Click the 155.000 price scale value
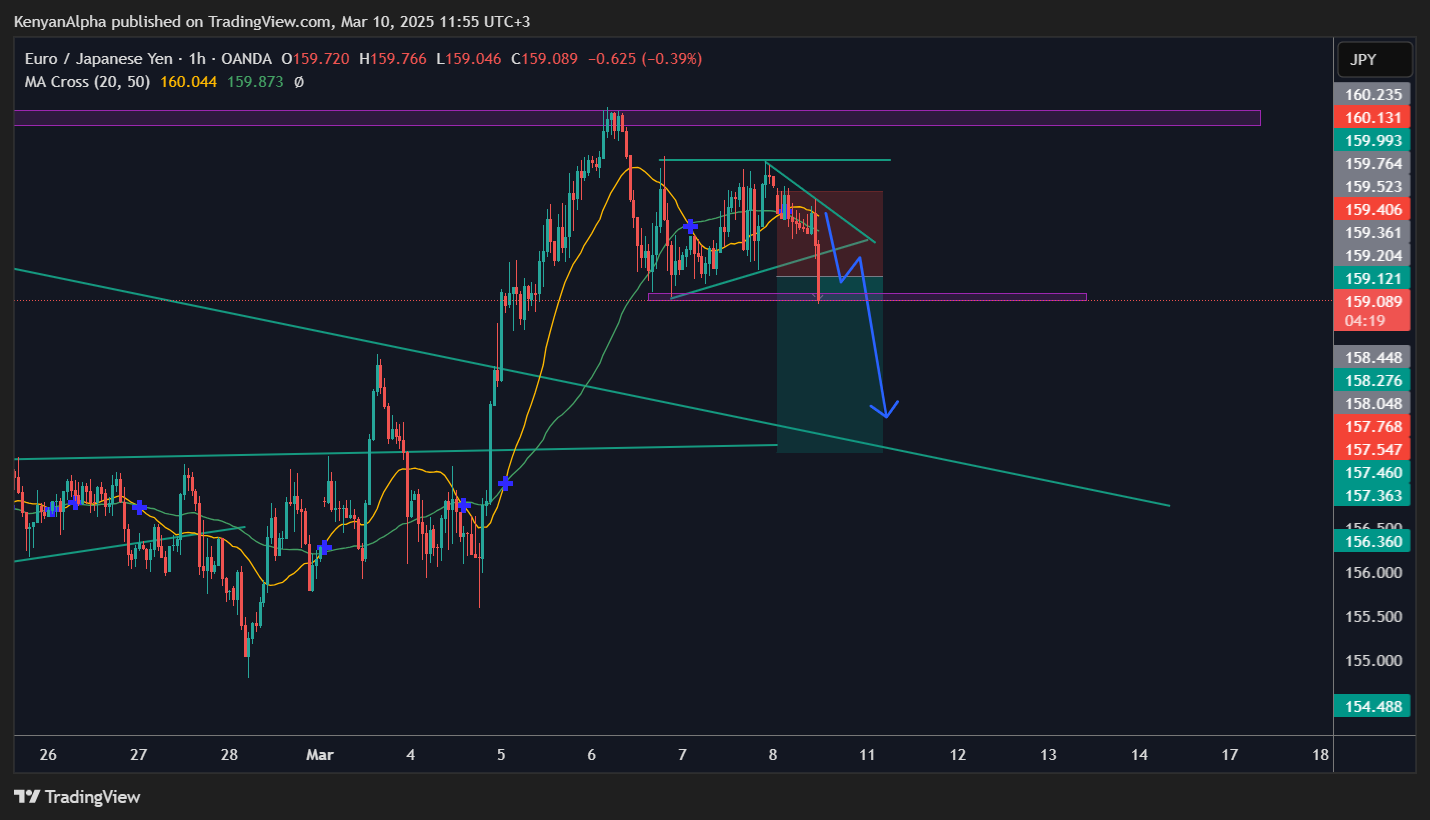 [x=1373, y=661]
